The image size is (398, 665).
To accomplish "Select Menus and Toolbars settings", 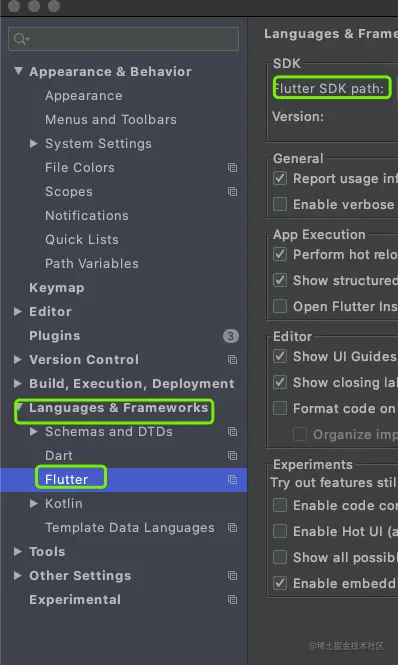I will point(111,120).
